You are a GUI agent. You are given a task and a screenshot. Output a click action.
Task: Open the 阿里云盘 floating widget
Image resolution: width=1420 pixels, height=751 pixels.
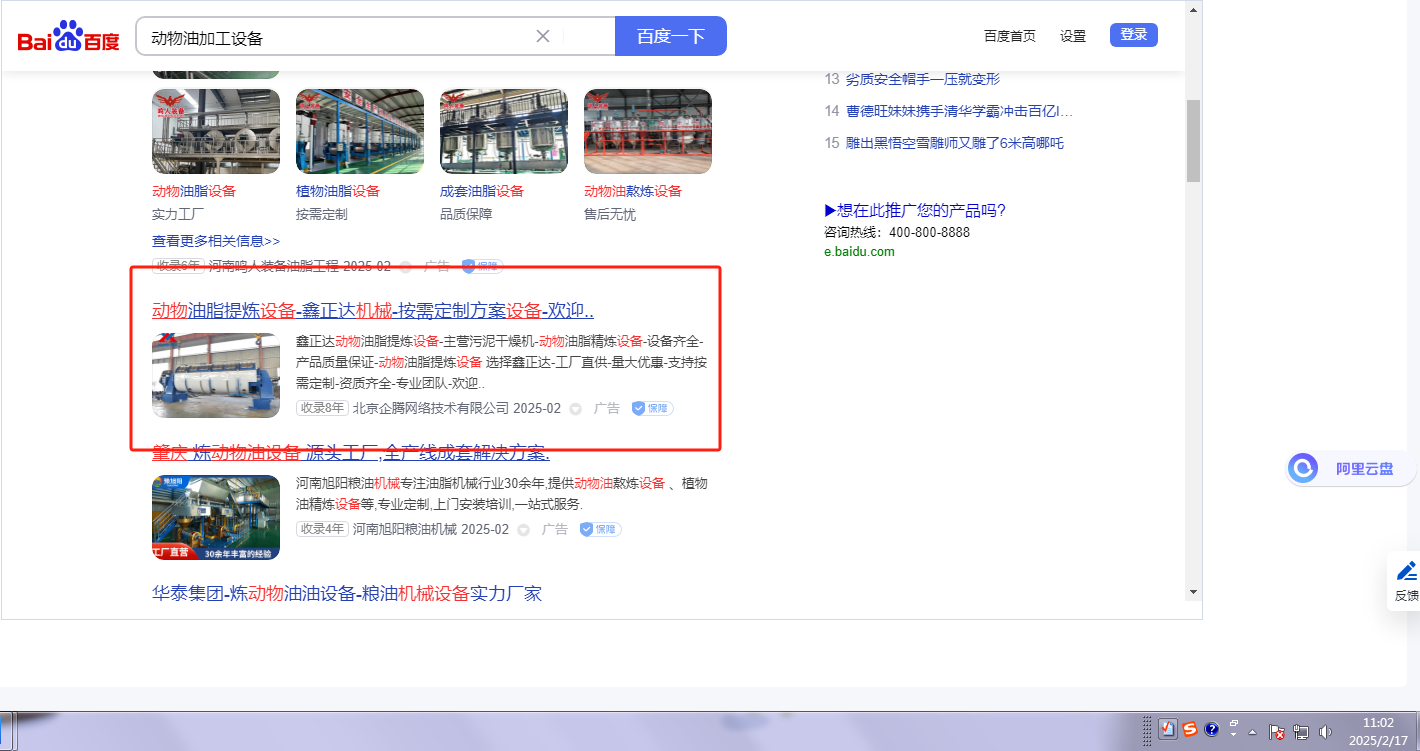(x=1351, y=468)
